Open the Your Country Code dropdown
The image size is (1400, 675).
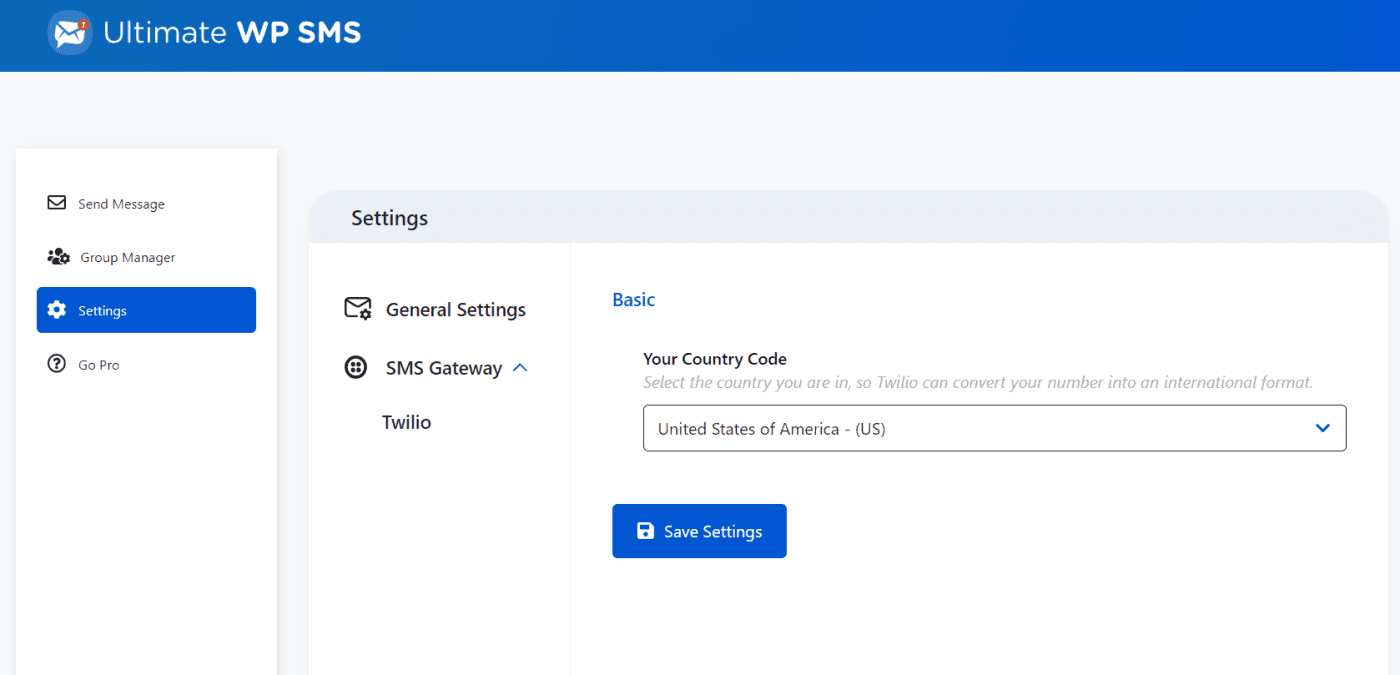pos(995,428)
